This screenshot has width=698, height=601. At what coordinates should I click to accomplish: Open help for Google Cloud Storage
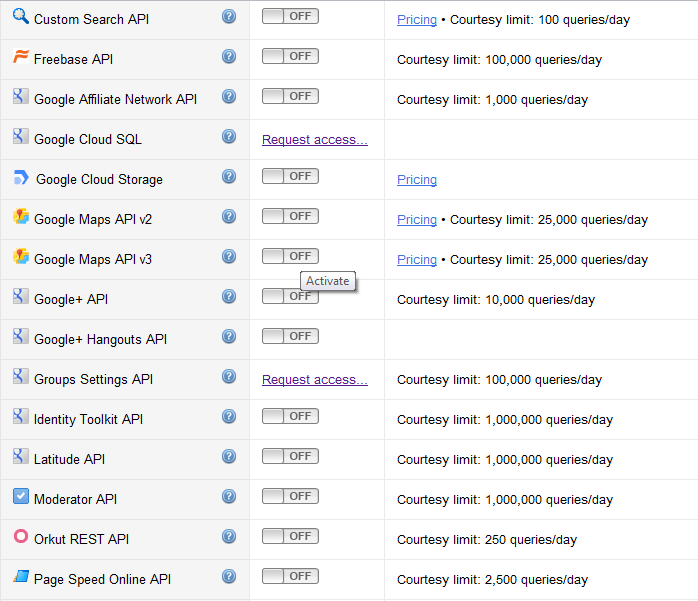point(229,176)
